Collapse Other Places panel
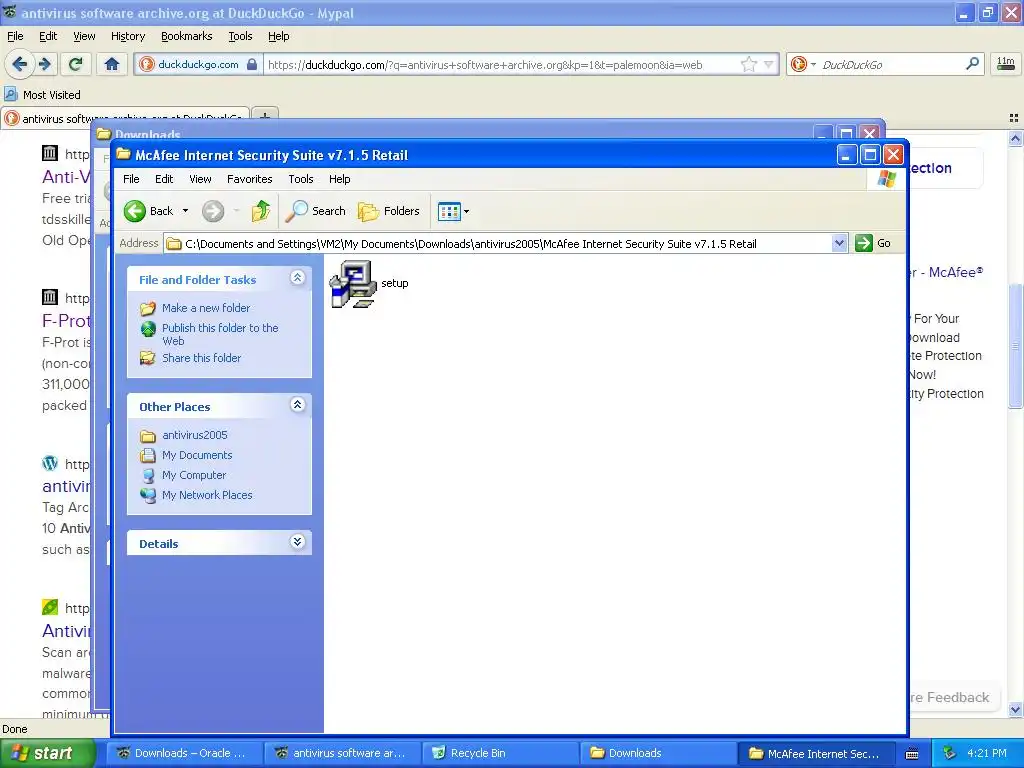1024x768 pixels. point(297,405)
